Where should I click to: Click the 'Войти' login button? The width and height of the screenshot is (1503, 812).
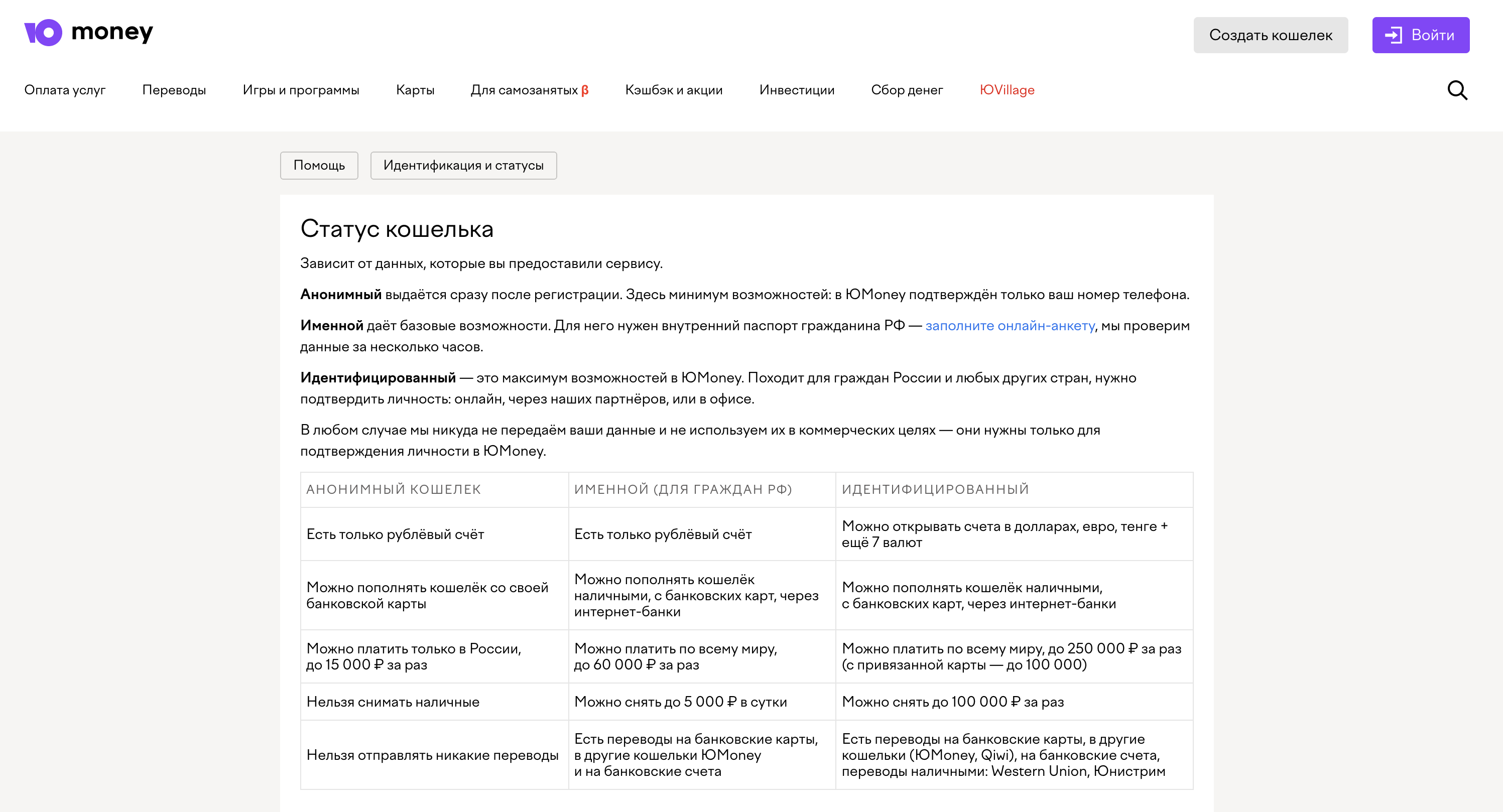pos(1420,35)
